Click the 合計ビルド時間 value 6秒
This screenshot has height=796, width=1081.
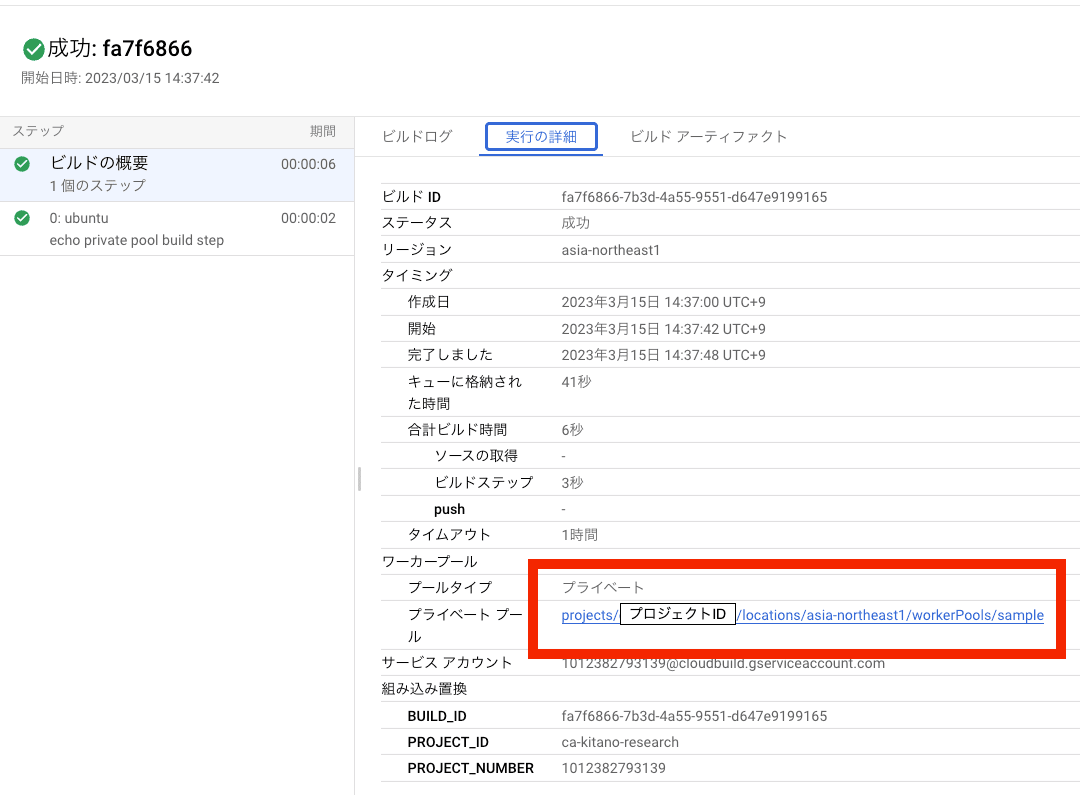[x=572, y=430]
